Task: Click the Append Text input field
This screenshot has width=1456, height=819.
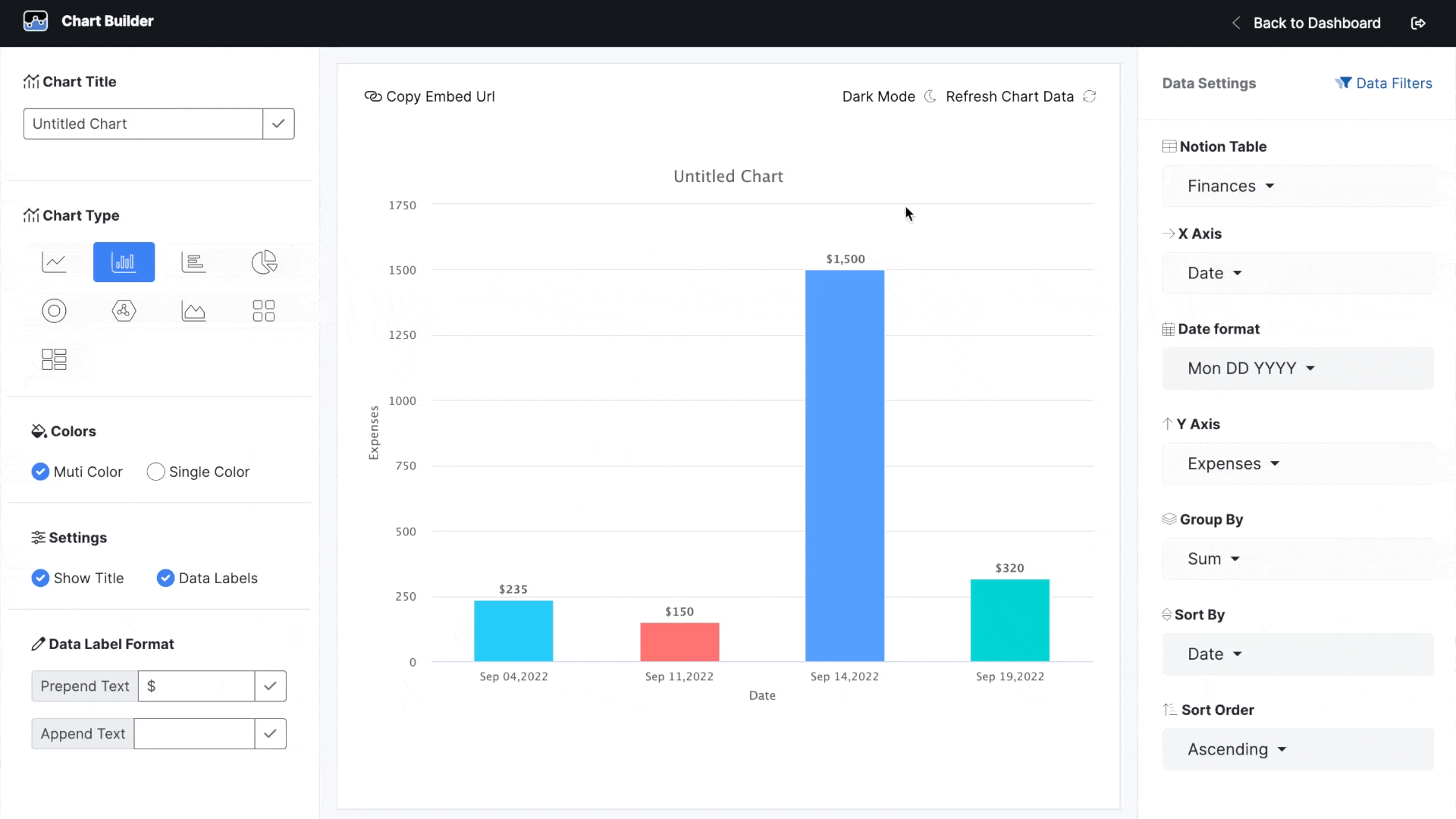Action: pyautogui.click(x=194, y=734)
